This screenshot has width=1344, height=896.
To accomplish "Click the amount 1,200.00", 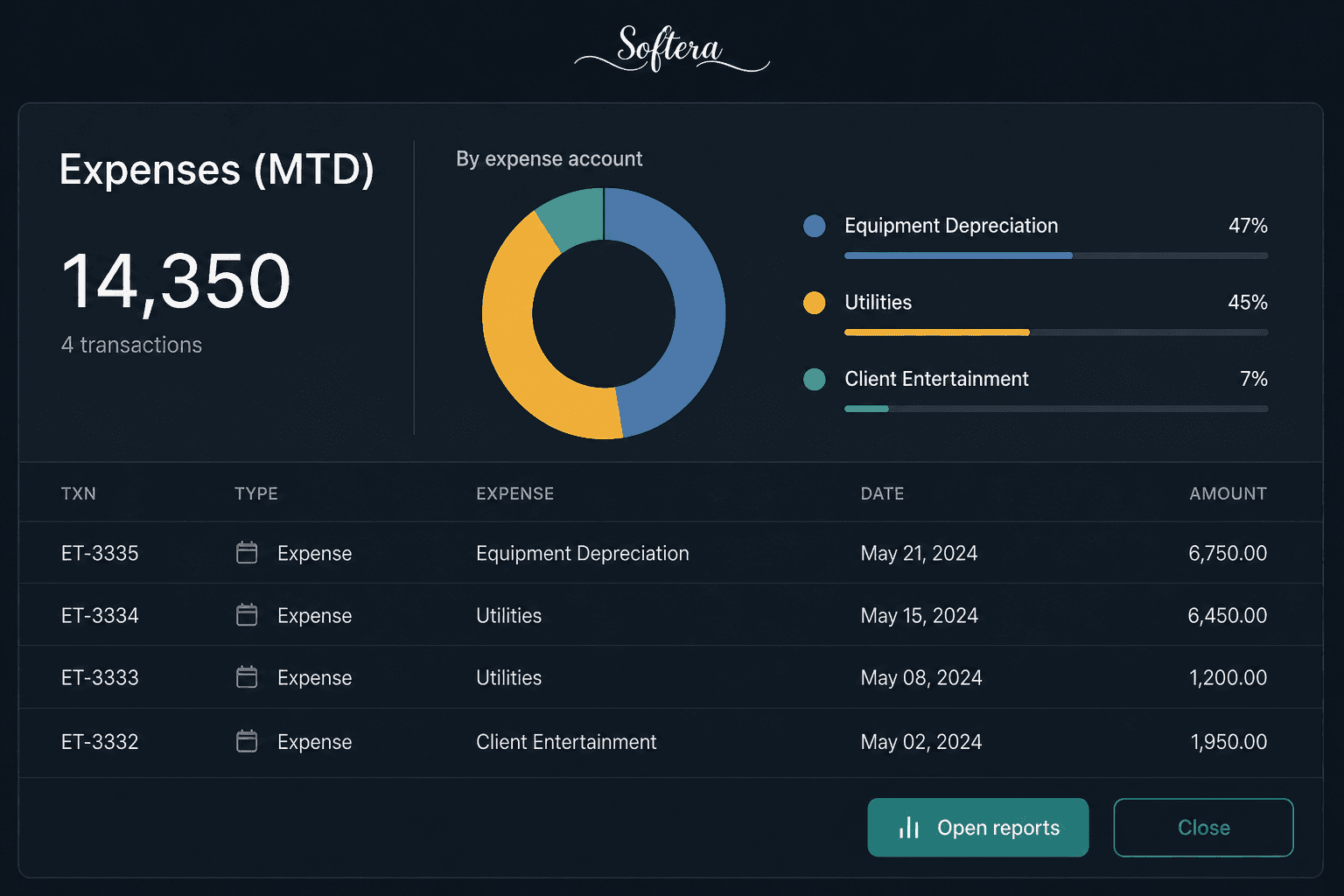I will [1228, 677].
